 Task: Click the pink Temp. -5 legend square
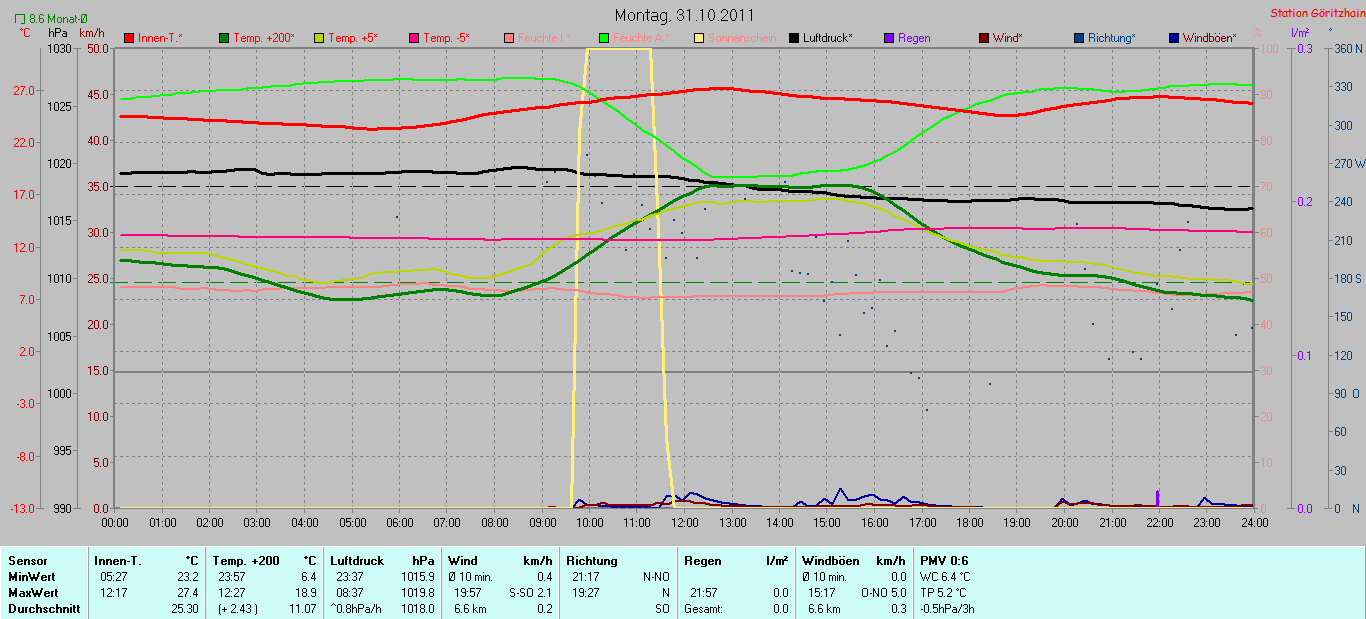point(414,38)
